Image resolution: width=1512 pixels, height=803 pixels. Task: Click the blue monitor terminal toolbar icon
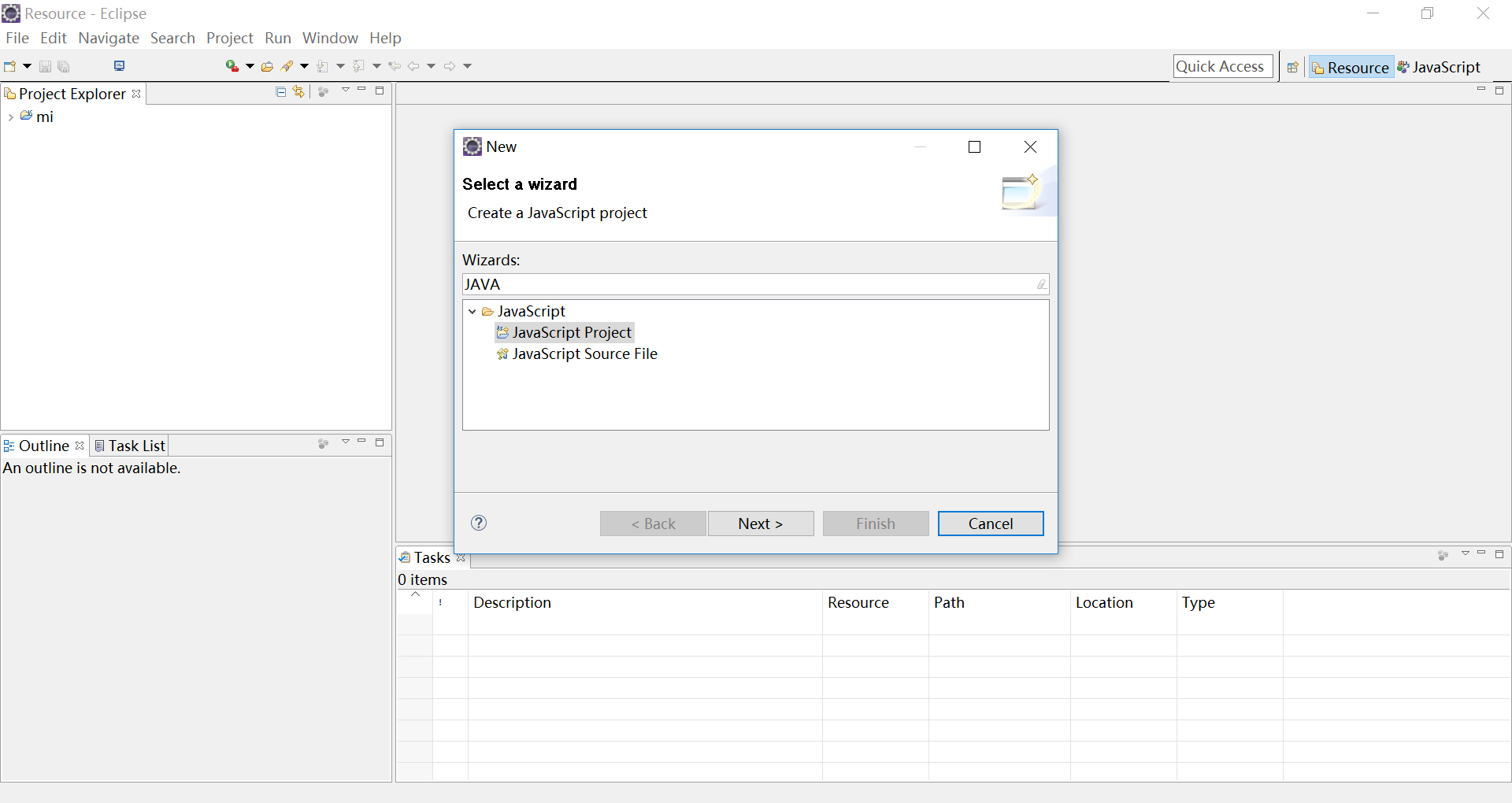pos(120,66)
